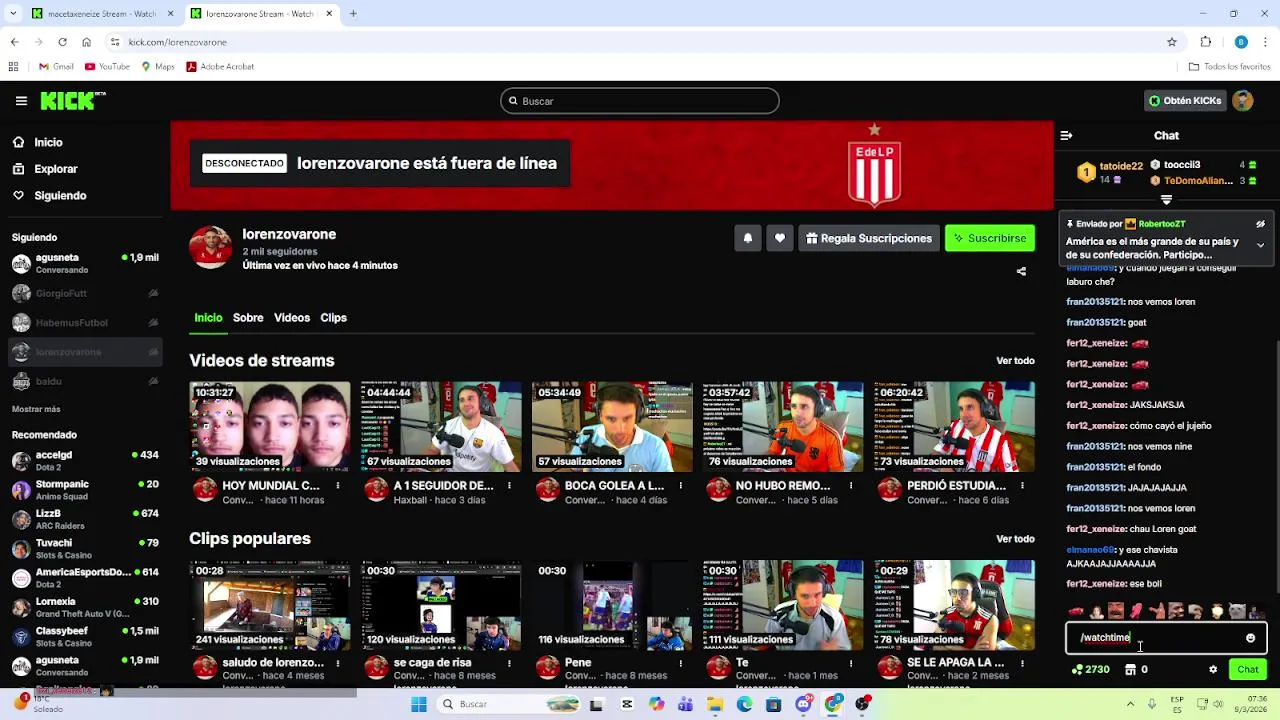Open recommended channel Tuvachi

coord(85,549)
